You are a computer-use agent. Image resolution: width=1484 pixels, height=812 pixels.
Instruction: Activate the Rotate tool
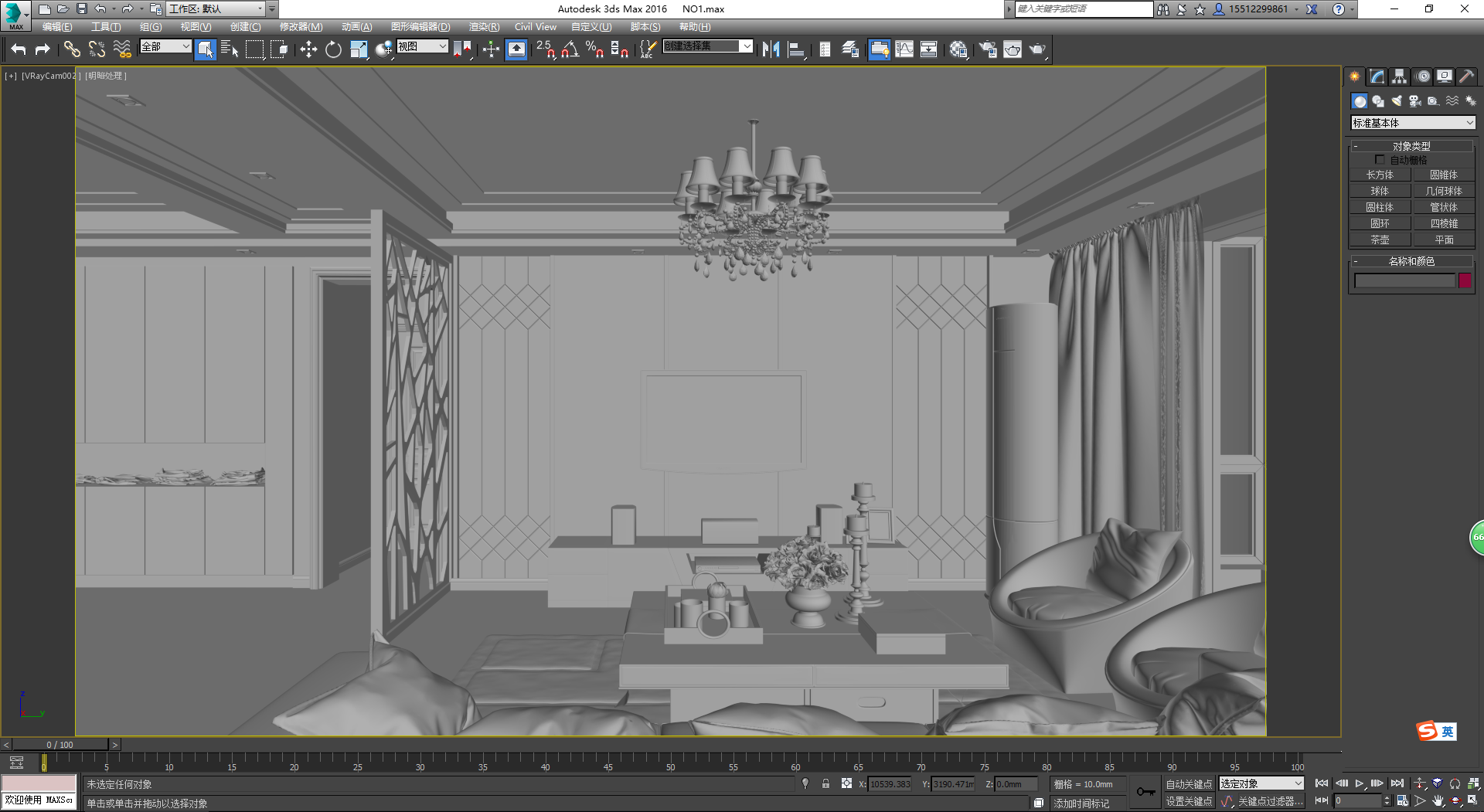[x=333, y=49]
